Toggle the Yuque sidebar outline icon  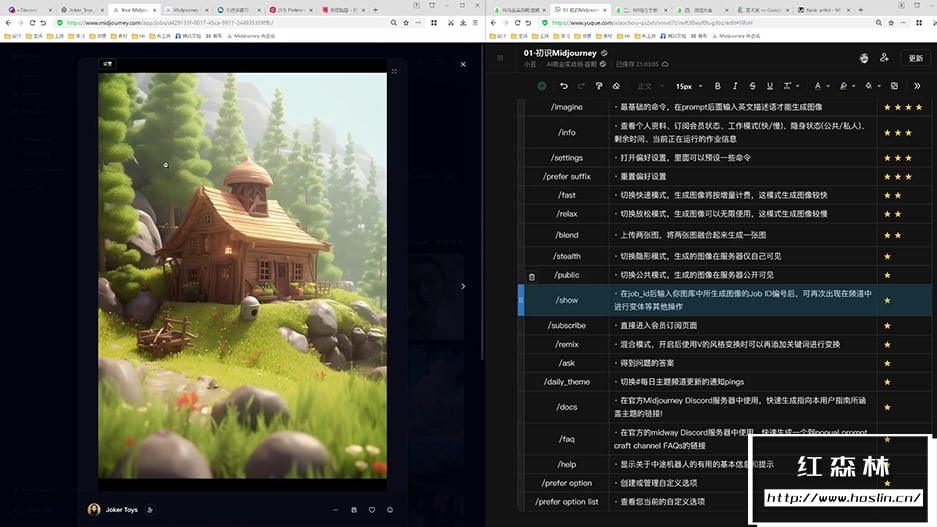point(500,58)
